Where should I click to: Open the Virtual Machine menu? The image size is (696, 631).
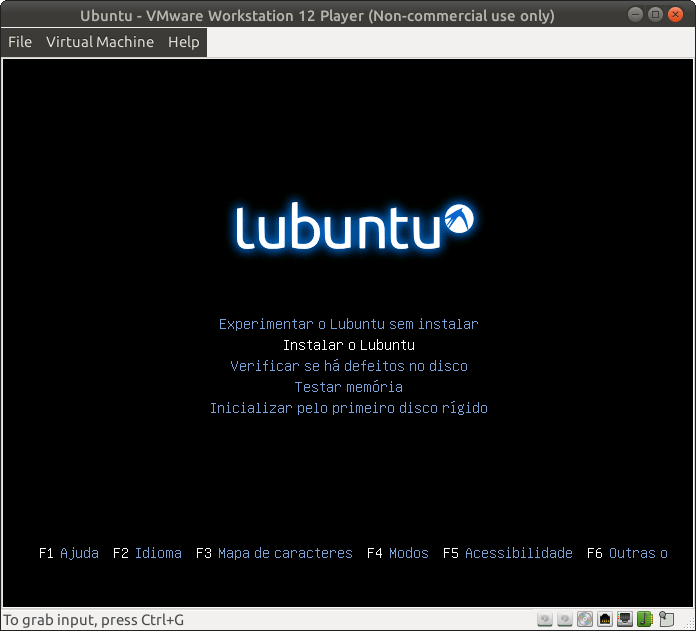100,42
